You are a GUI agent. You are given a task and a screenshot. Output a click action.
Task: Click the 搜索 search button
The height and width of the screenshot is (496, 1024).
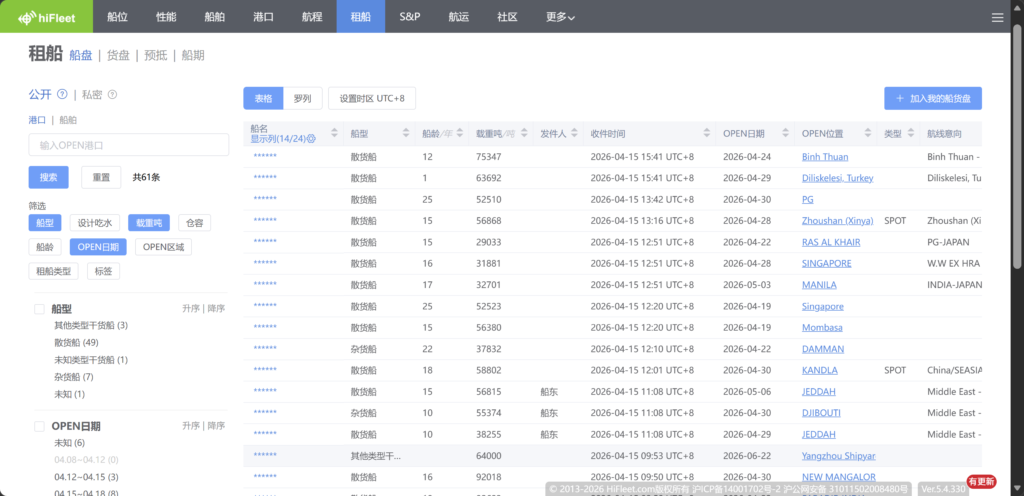pyautogui.click(x=48, y=177)
